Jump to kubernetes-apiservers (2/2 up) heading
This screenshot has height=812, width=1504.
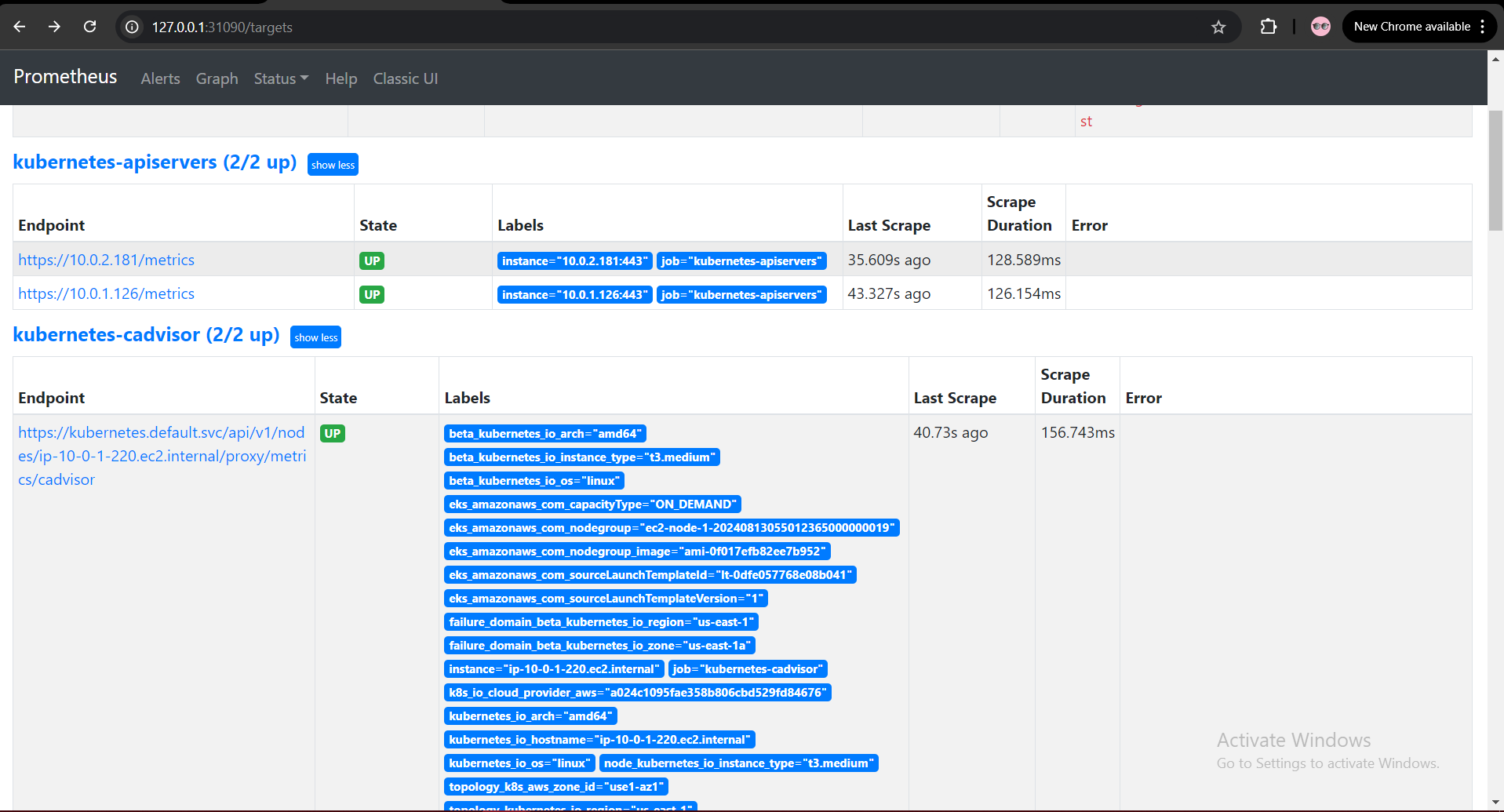pyautogui.click(x=155, y=162)
